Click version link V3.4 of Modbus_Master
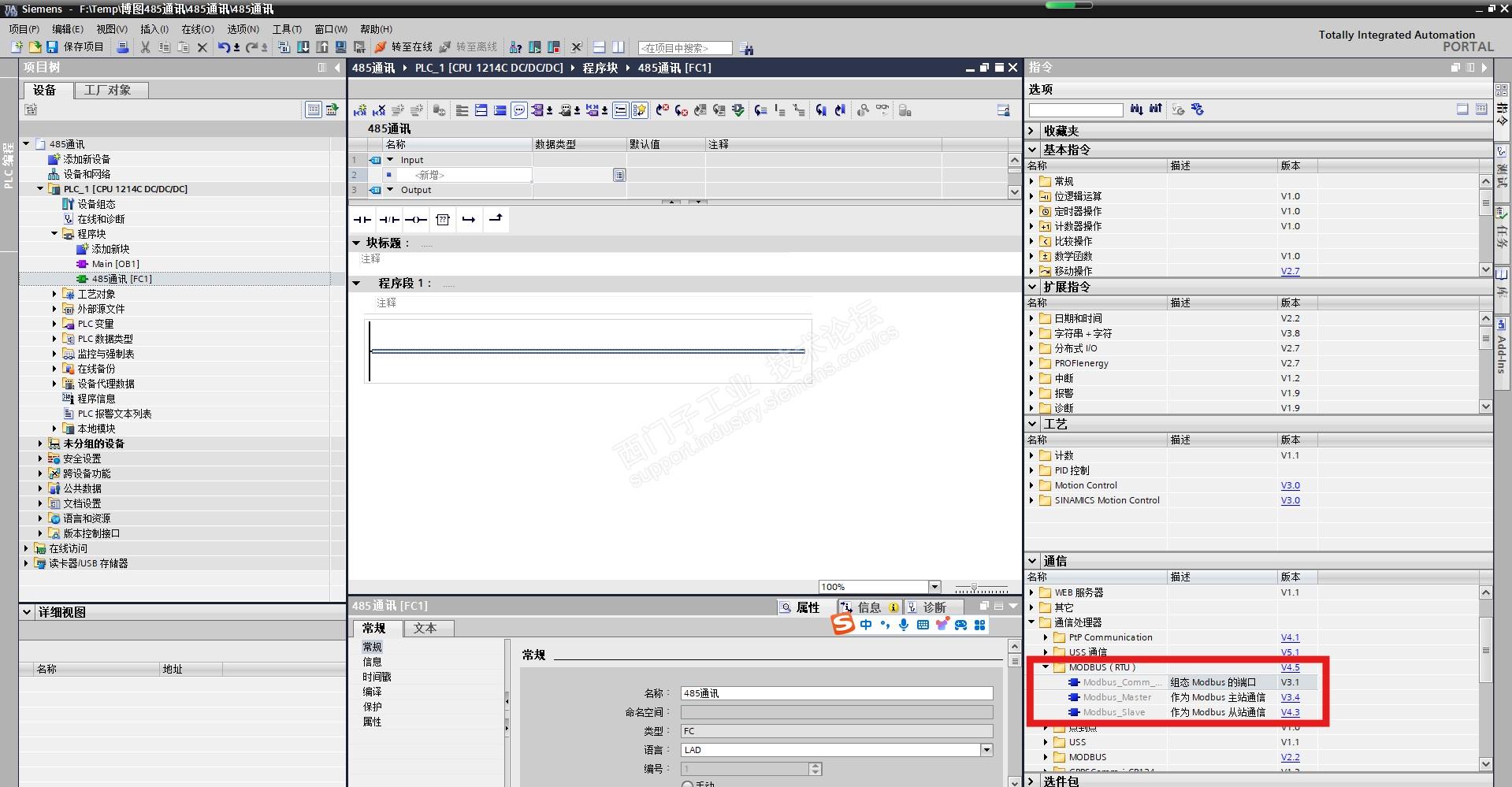The image size is (1512, 787). 1290,697
